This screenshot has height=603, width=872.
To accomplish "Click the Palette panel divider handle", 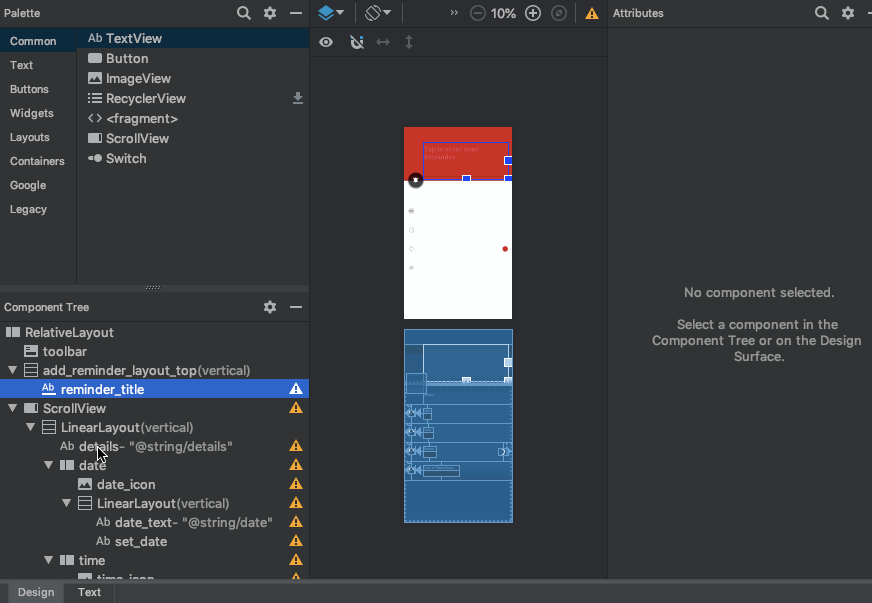I will click(153, 288).
